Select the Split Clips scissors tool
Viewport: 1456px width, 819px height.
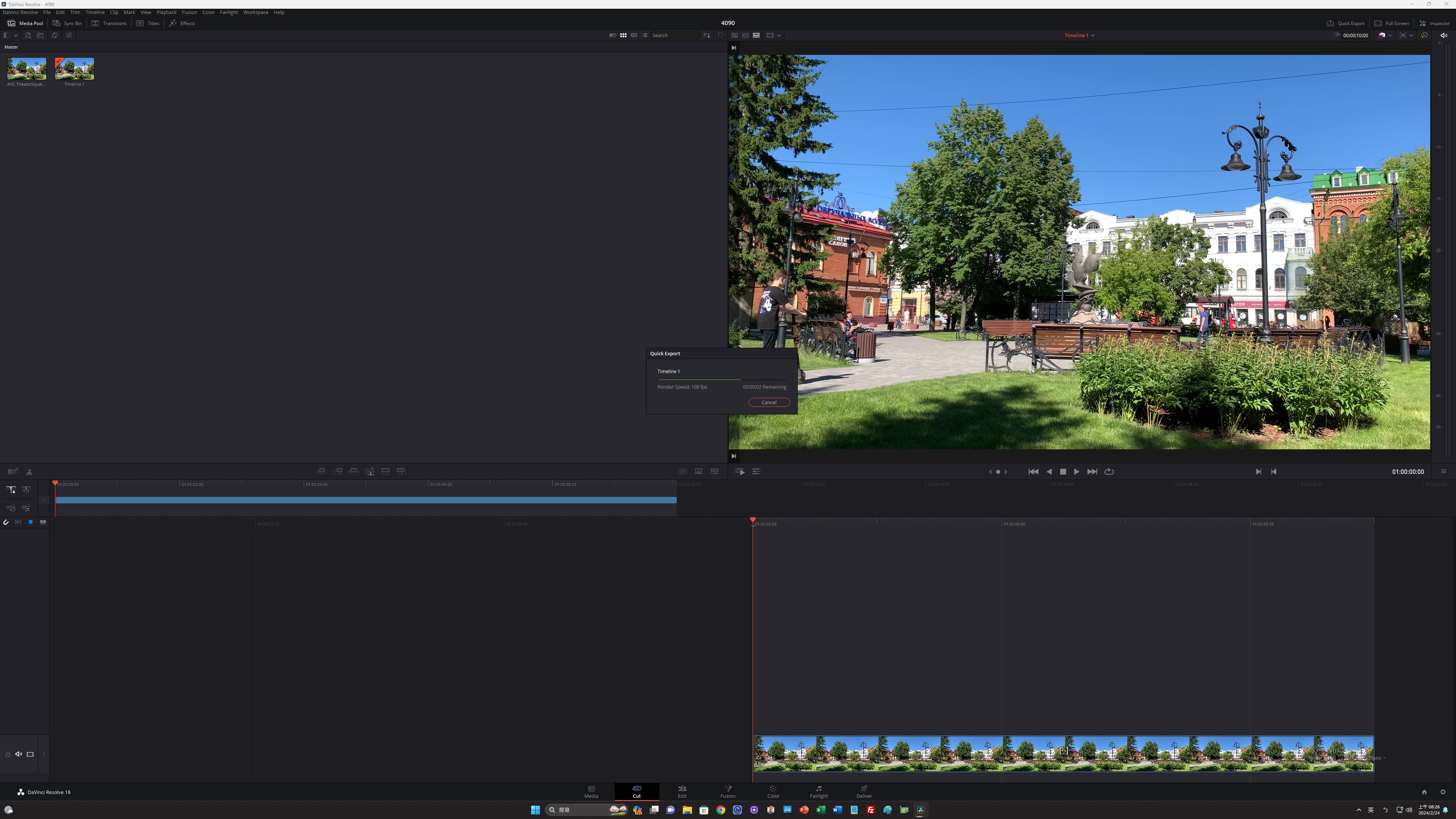[30, 471]
